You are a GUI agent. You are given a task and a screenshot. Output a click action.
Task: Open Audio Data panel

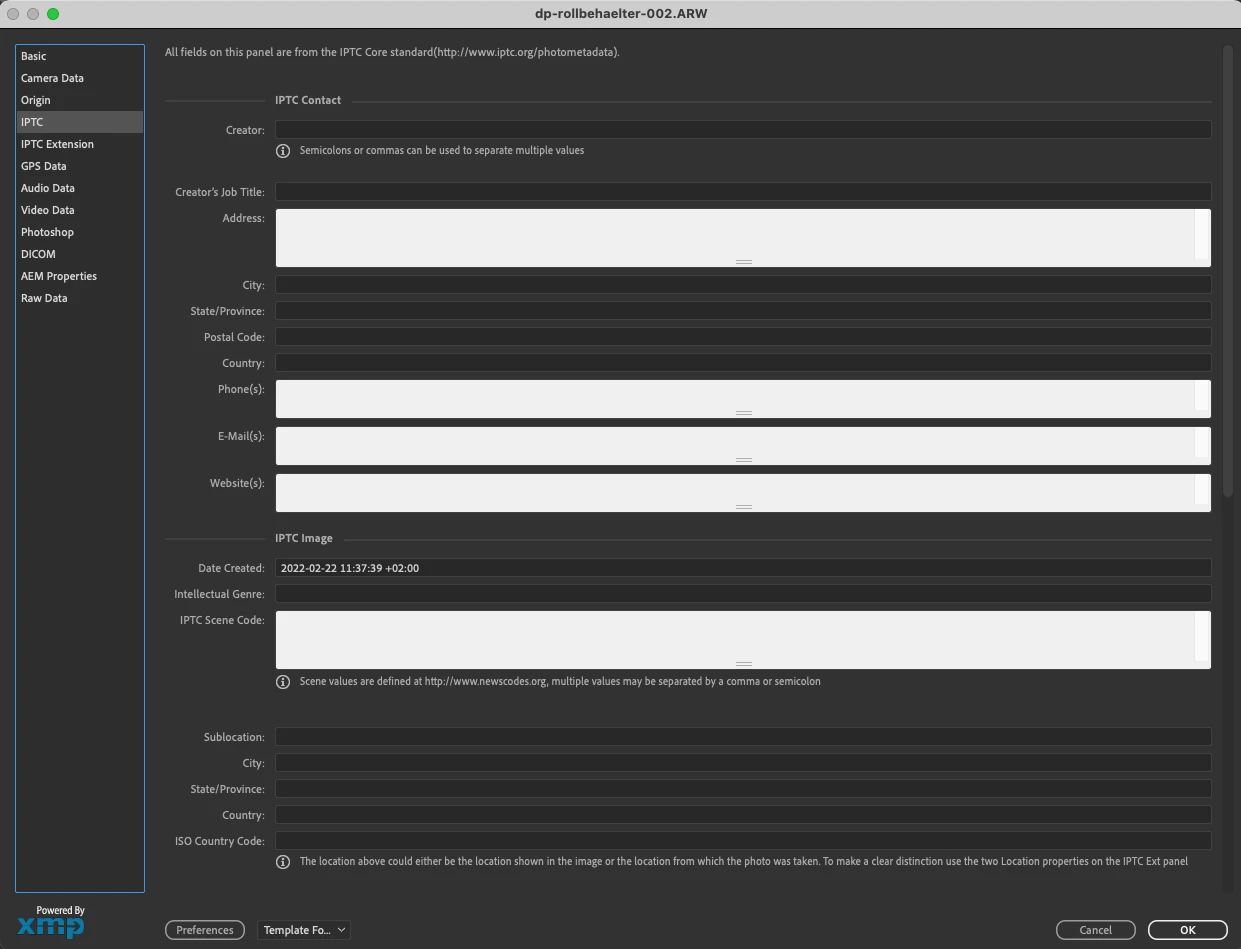[x=80, y=188]
